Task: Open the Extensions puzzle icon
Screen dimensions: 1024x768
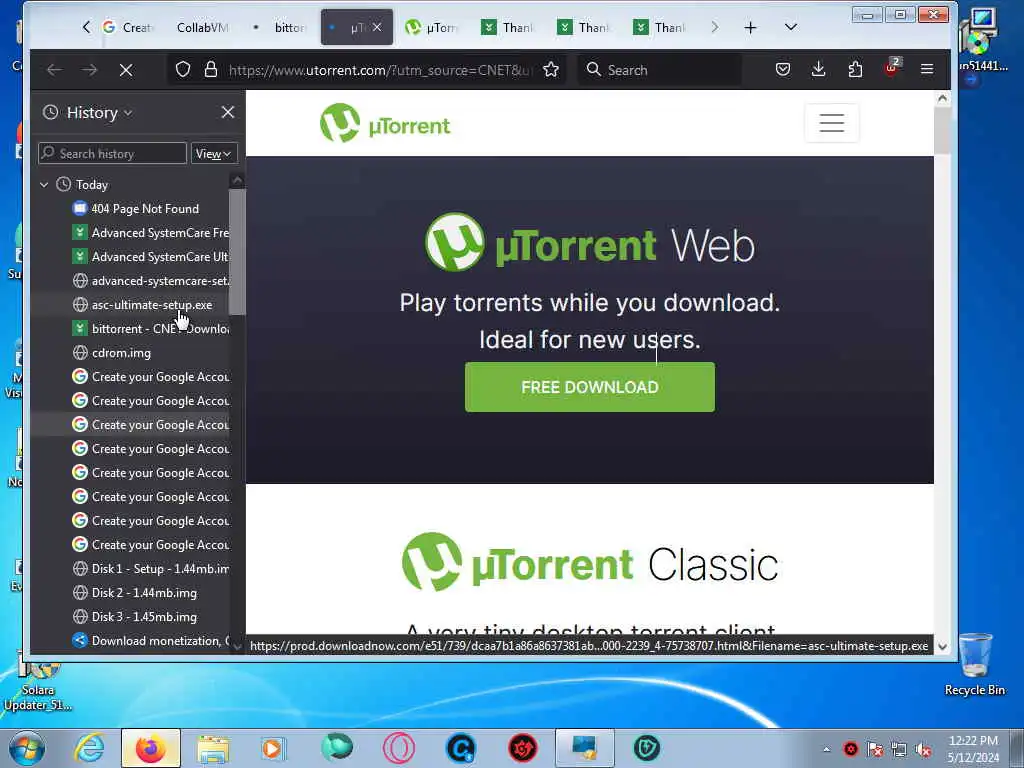Action: 855,69
